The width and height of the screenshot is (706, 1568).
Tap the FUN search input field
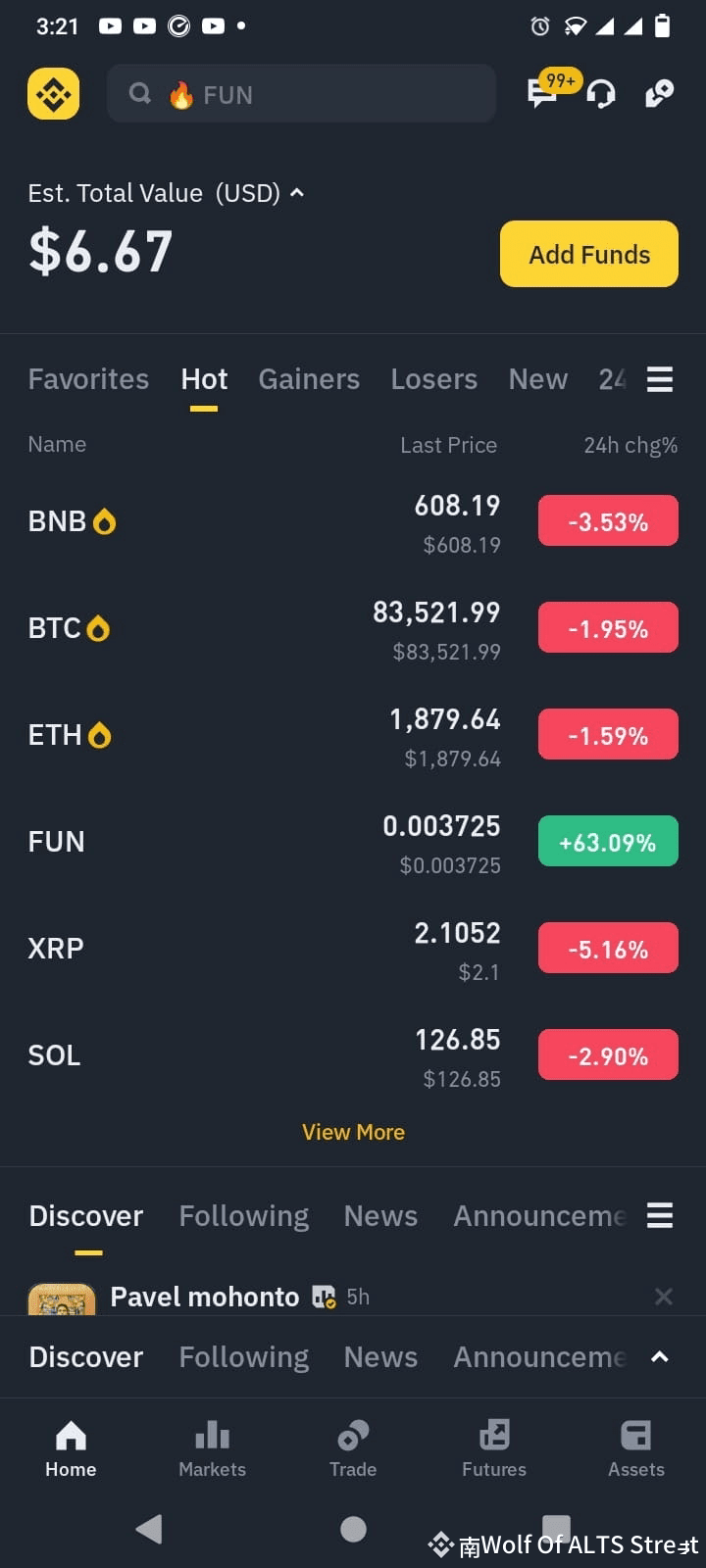(301, 94)
